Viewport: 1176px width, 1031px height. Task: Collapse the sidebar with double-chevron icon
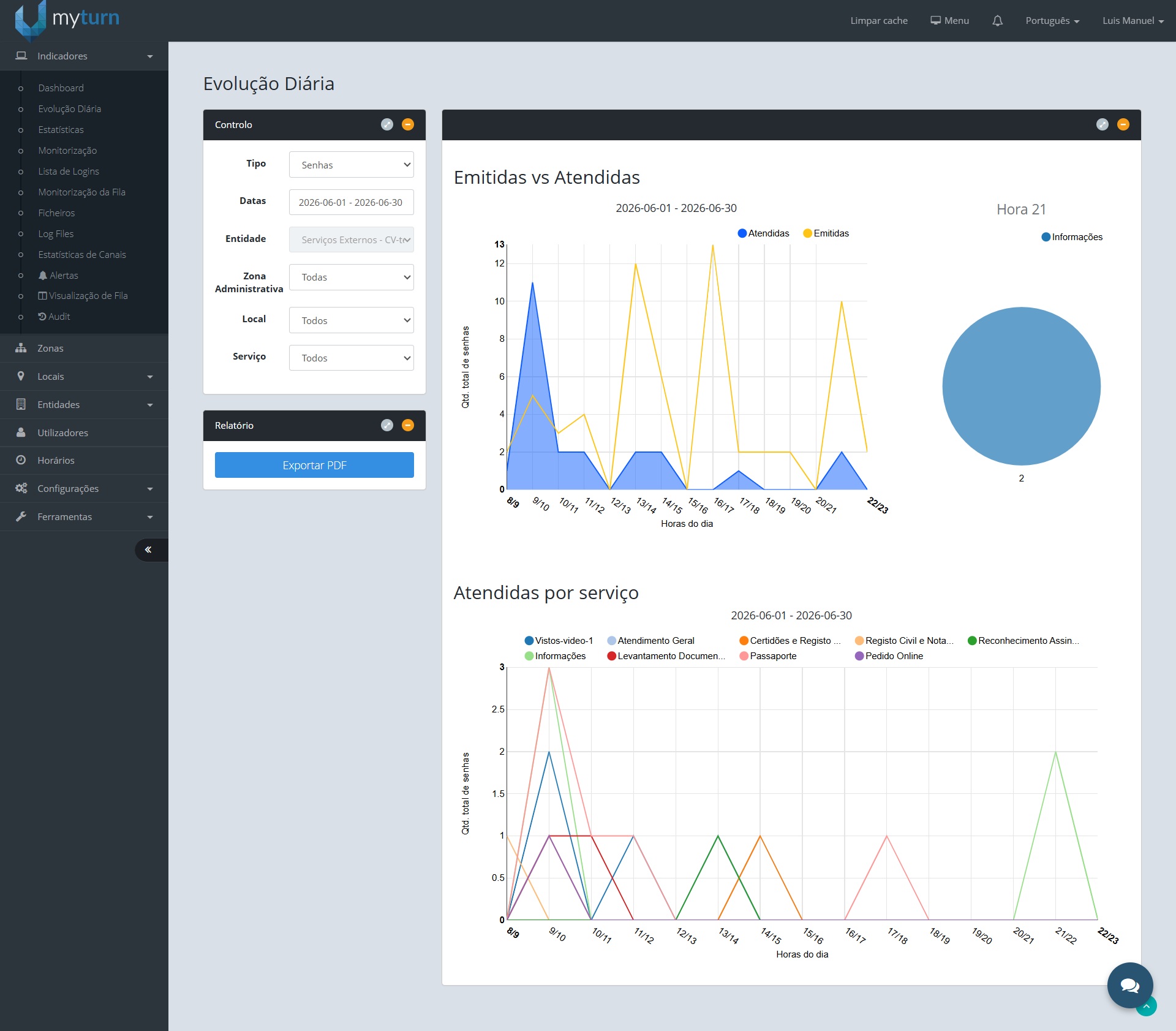point(148,549)
